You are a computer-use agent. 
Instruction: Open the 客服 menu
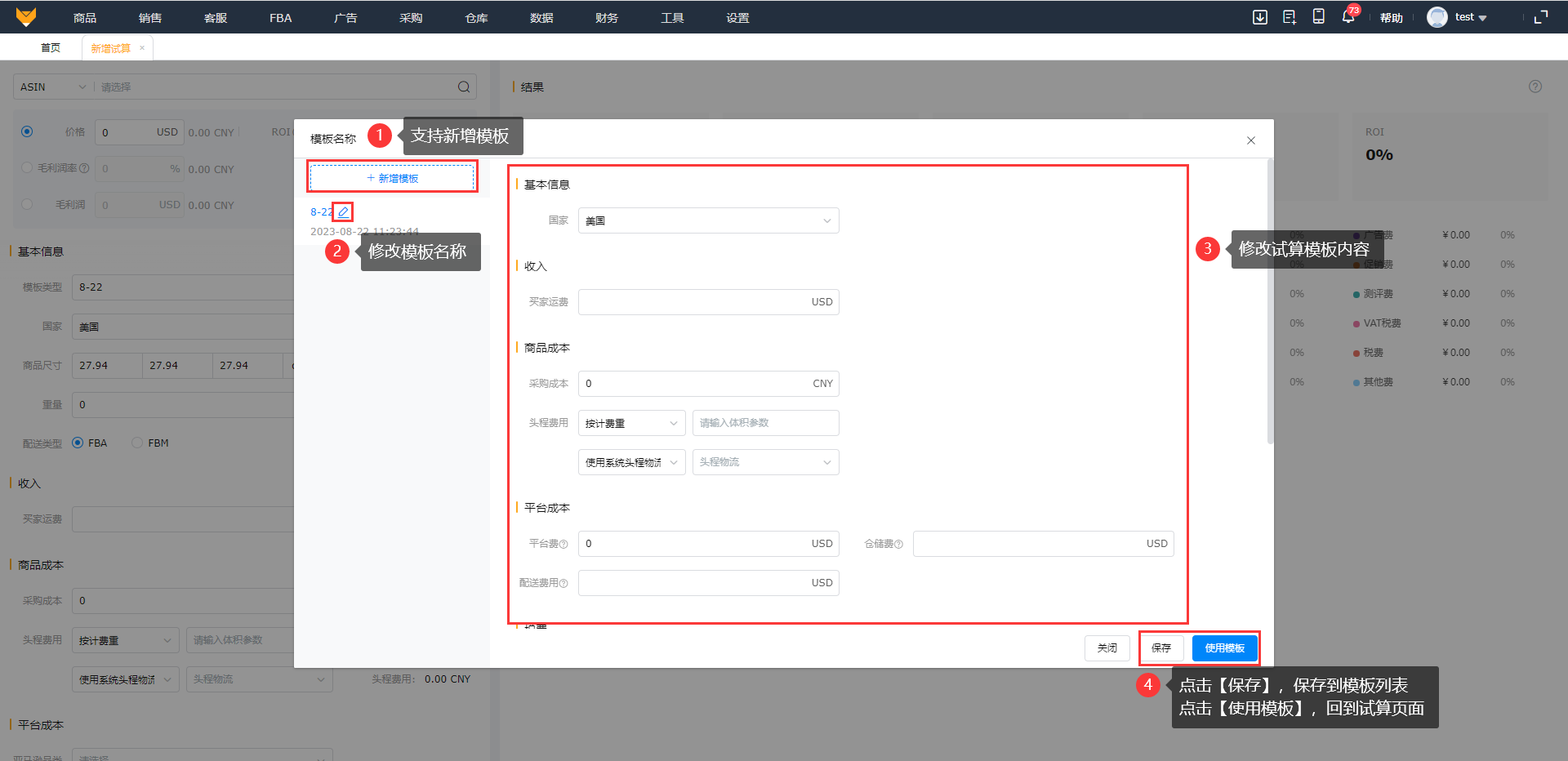[x=216, y=18]
